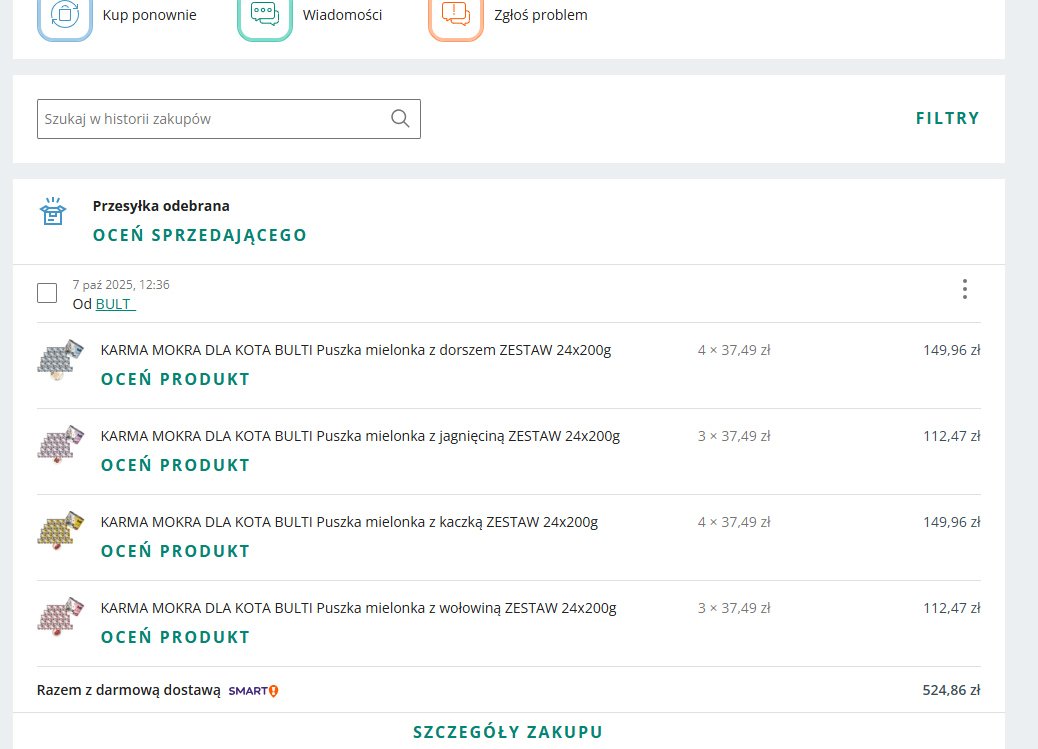Screen dimensions: 1038x749
Task: Click the dorszem row quantity 4 × 37,49 zł
Action: pyautogui.click(x=734, y=350)
